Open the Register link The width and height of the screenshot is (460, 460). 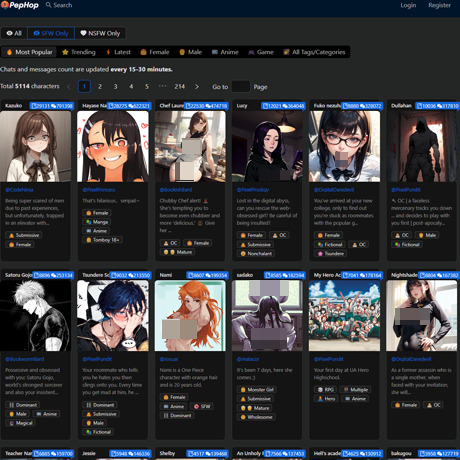tap(439, 5)
